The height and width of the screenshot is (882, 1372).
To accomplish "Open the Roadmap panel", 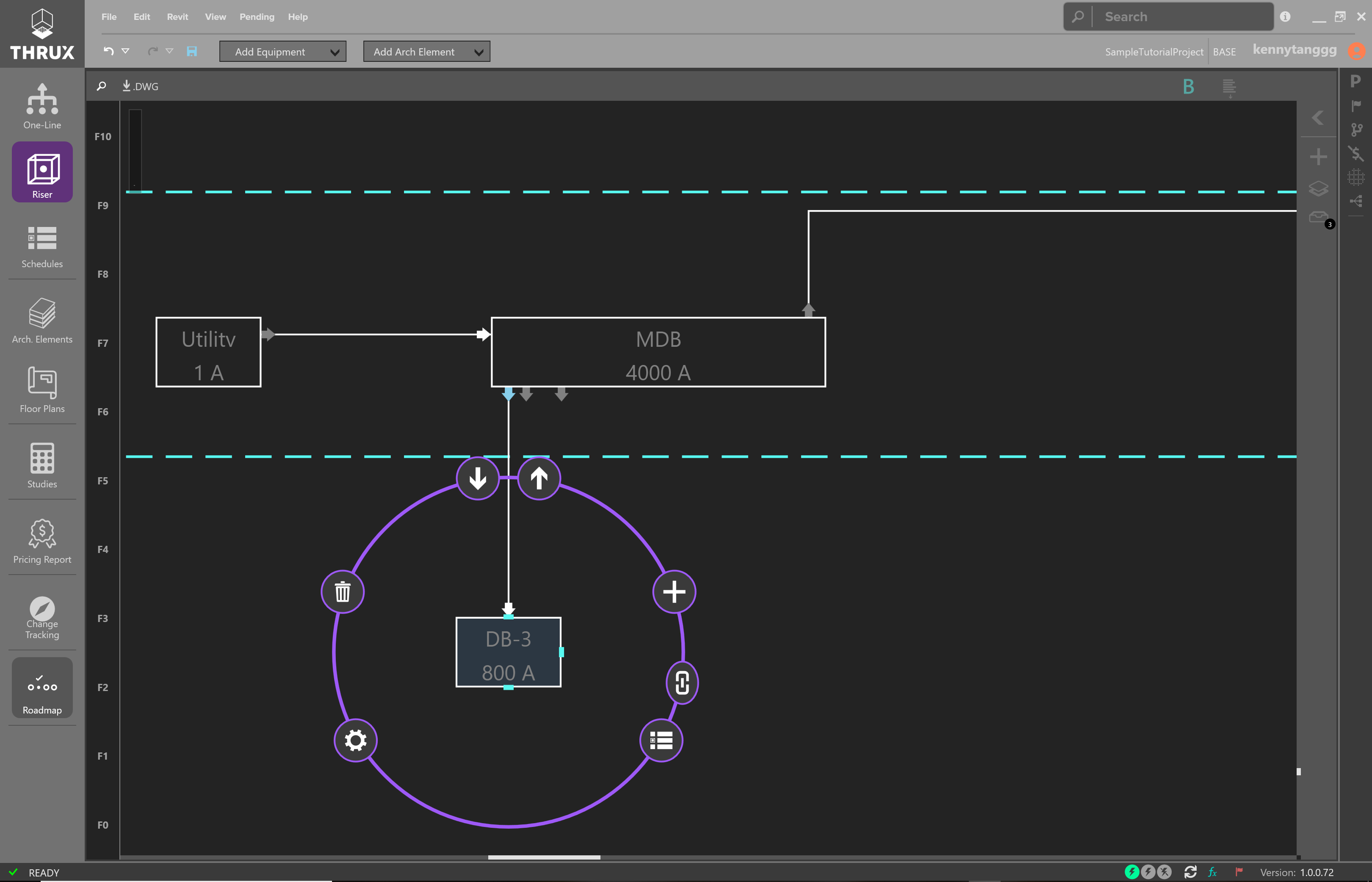I will 42,687.
